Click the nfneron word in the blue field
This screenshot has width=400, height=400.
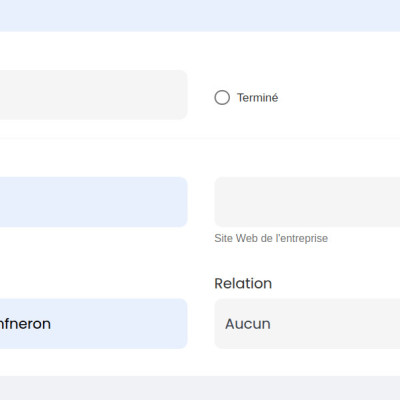[x=25, y=324]
